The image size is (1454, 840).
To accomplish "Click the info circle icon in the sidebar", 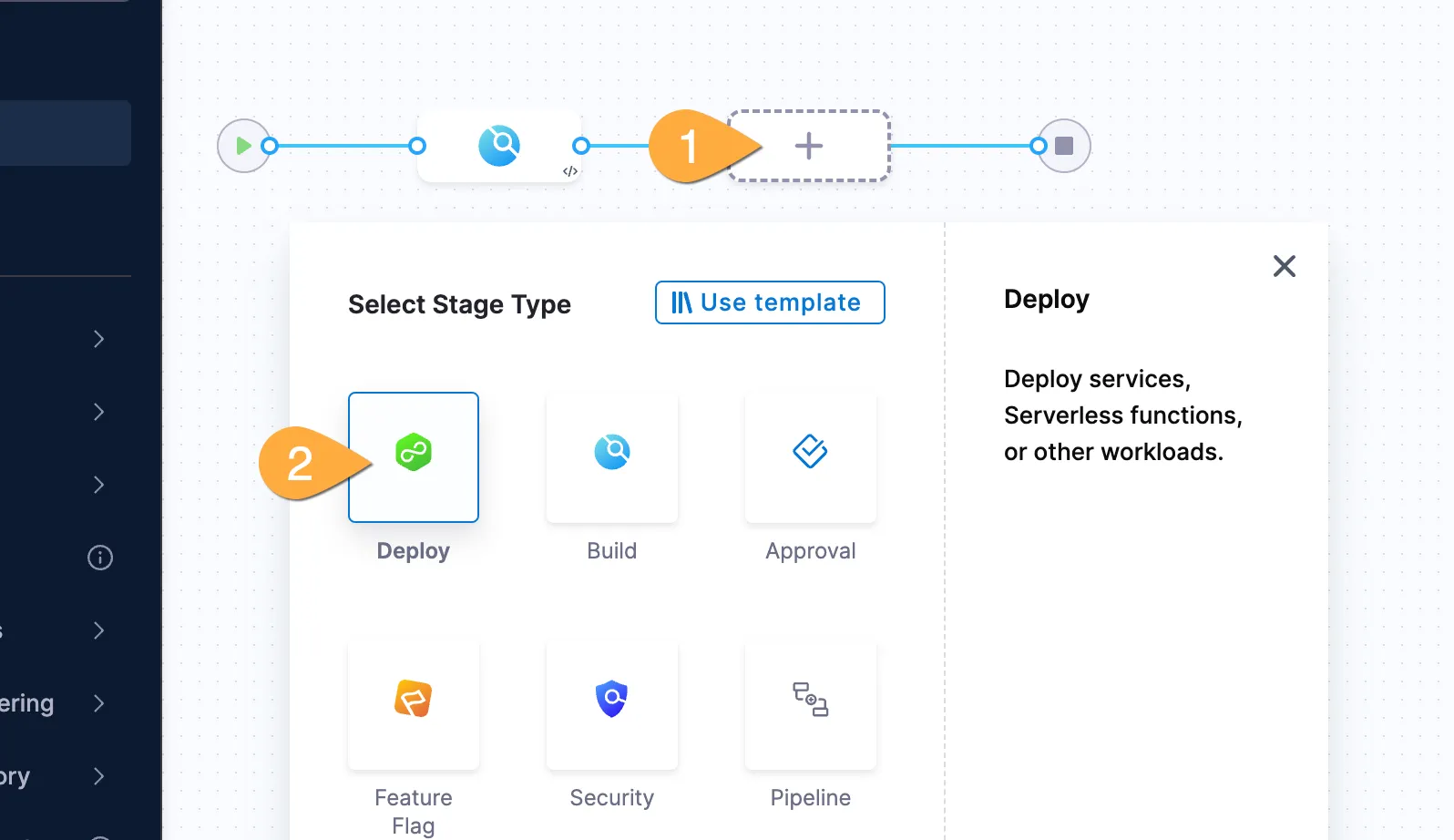I will (100, 558).
